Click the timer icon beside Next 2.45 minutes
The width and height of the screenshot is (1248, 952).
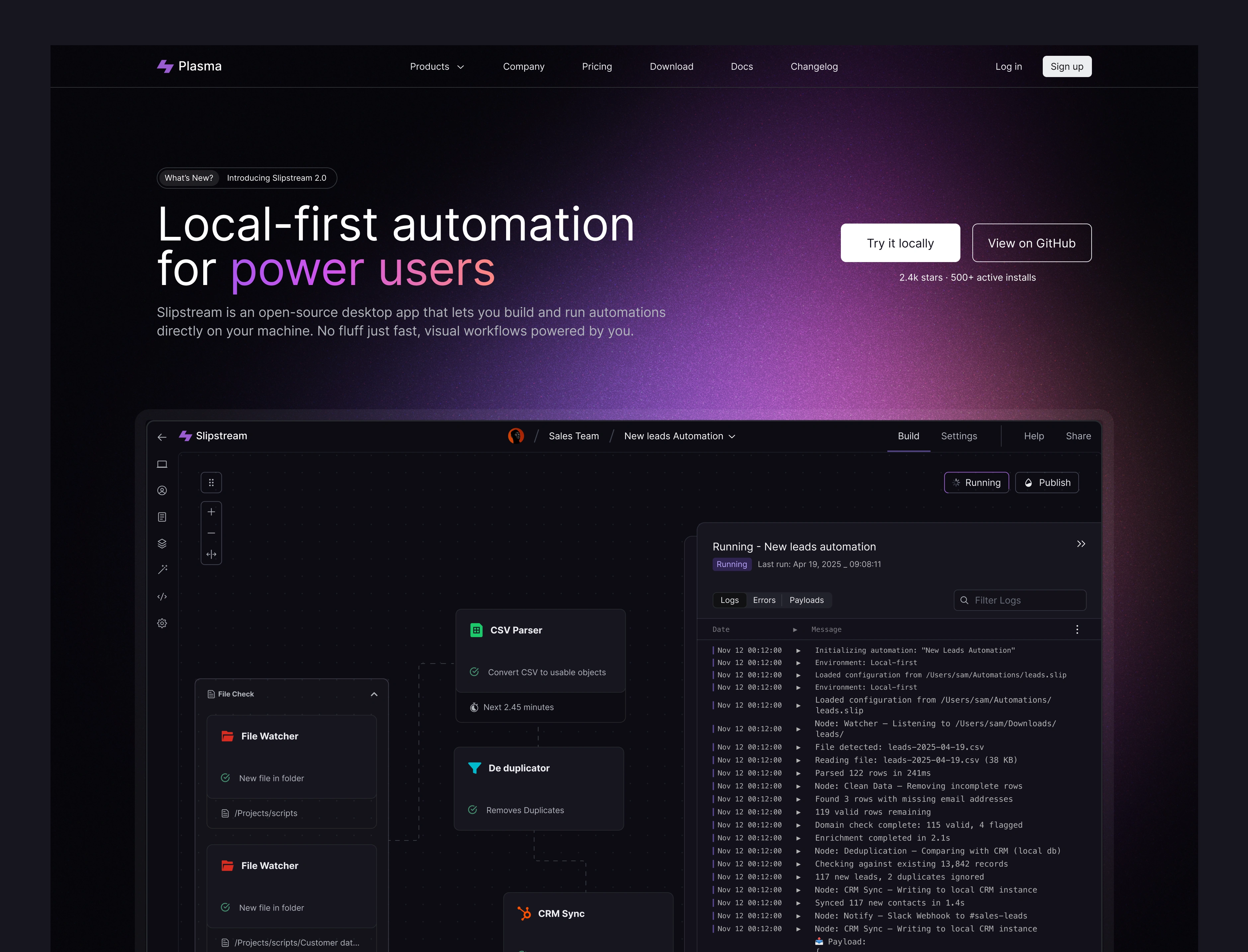(474, 707)
